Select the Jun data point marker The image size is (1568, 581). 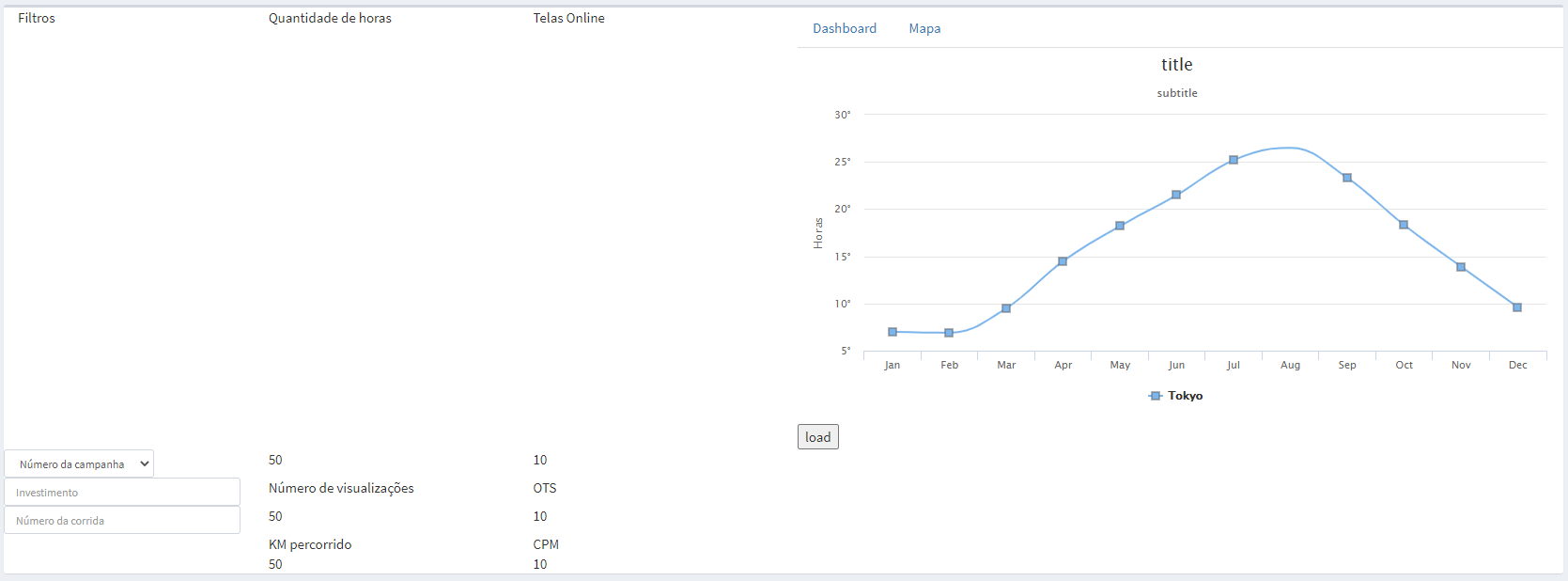(1176, 195)
